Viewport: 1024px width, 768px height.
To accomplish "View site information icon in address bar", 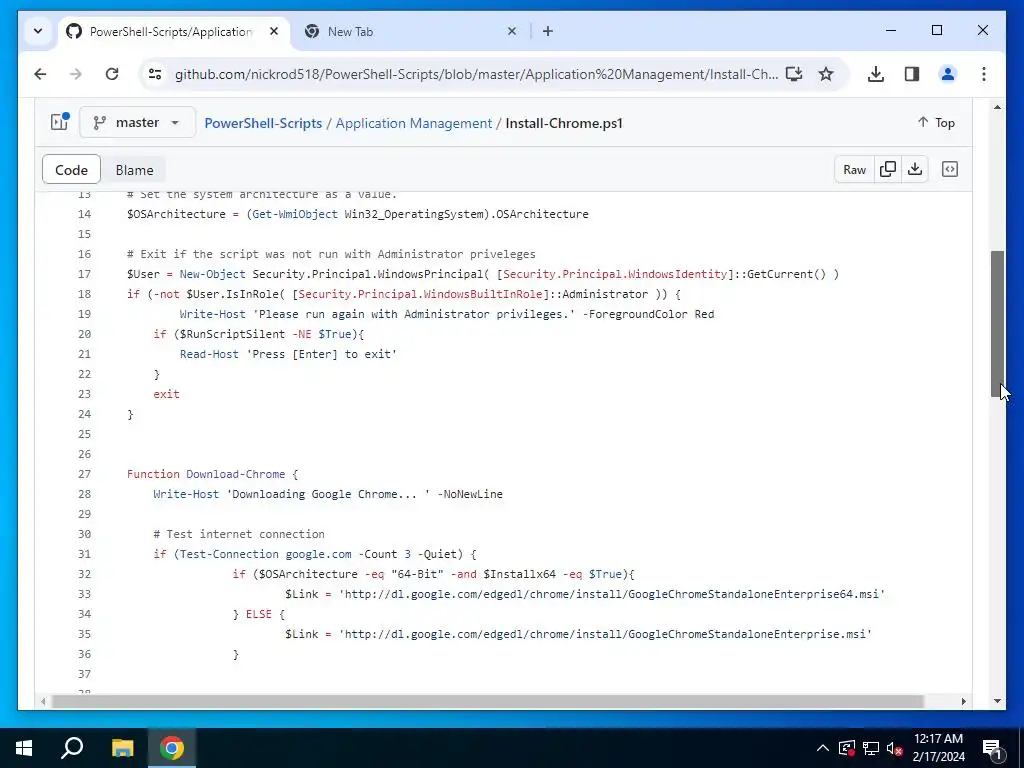I will [155, 74].
